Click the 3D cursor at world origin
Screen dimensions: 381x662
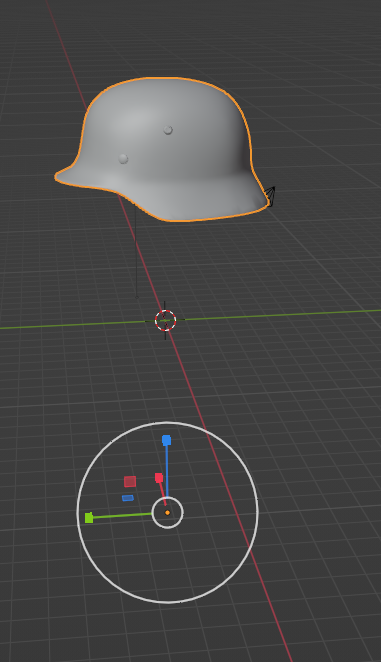click(165, 320)
